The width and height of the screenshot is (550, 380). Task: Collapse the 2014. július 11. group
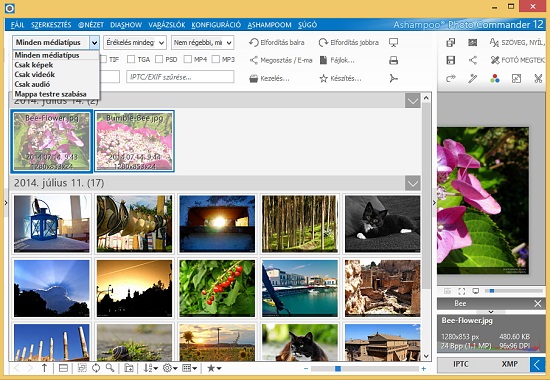(412, 183)
